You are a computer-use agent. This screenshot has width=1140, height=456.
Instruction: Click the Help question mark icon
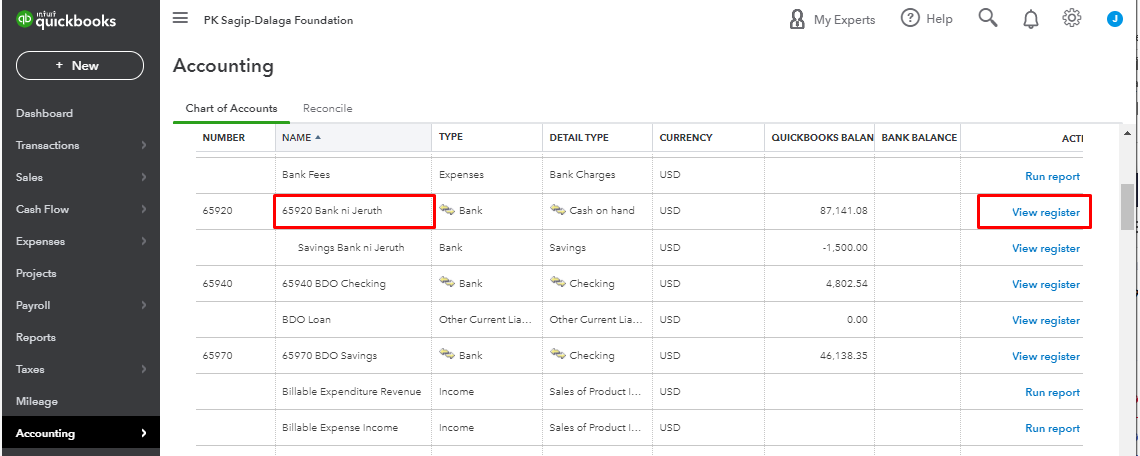pyautogui.click(x=910, y=19)
